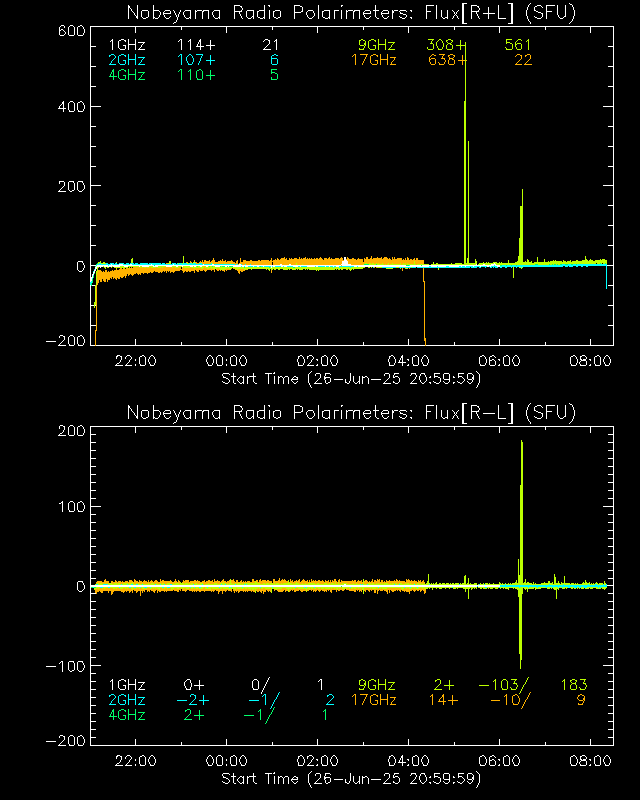
Task: Click the 00:00 x-axis tick on R+L plot
Action: [x=226, y=361]
